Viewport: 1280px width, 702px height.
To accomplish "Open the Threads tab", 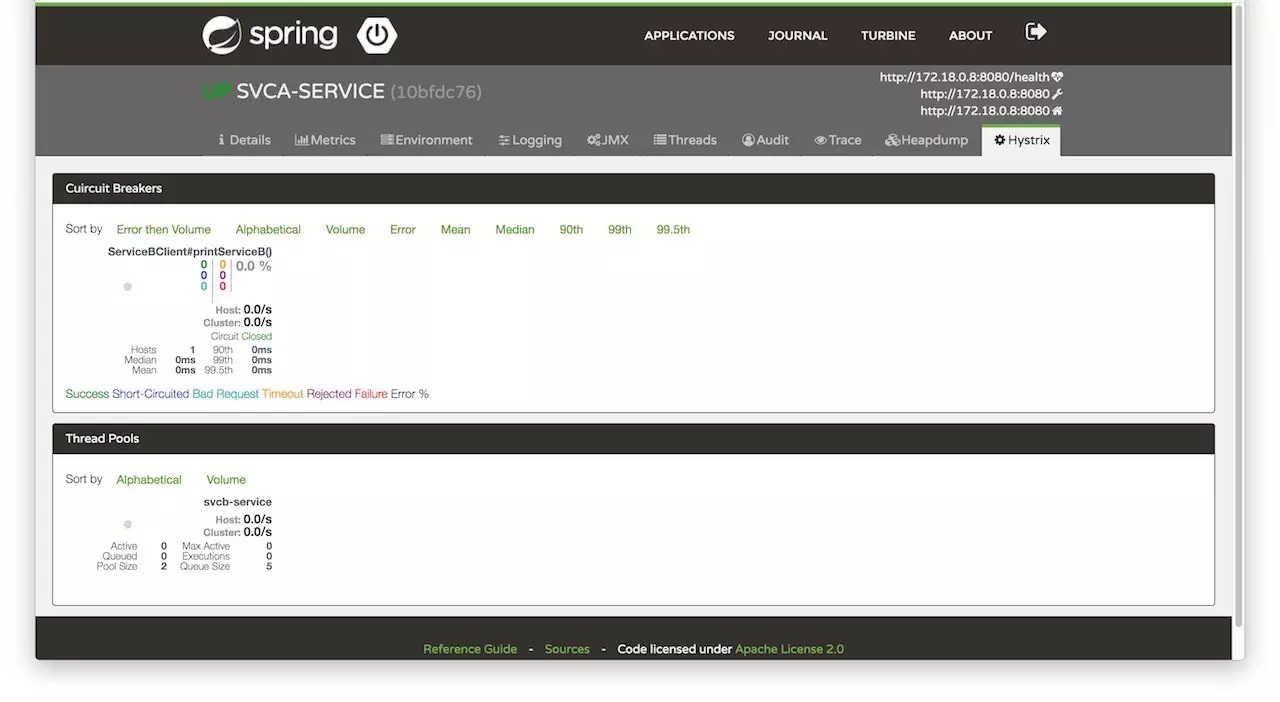I will [x=685, y=140].
